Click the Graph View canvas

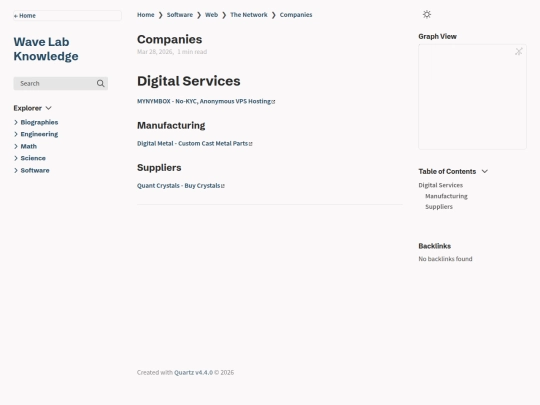(472, 97)
